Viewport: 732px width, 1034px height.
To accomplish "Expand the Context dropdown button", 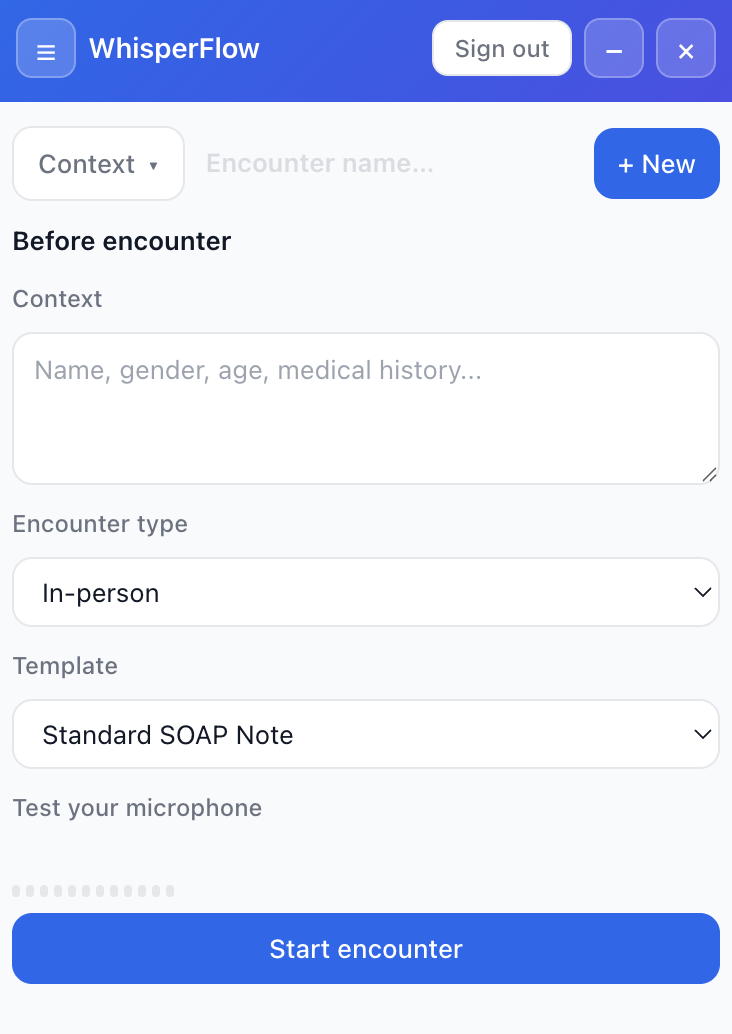I will tap(98, 164).
